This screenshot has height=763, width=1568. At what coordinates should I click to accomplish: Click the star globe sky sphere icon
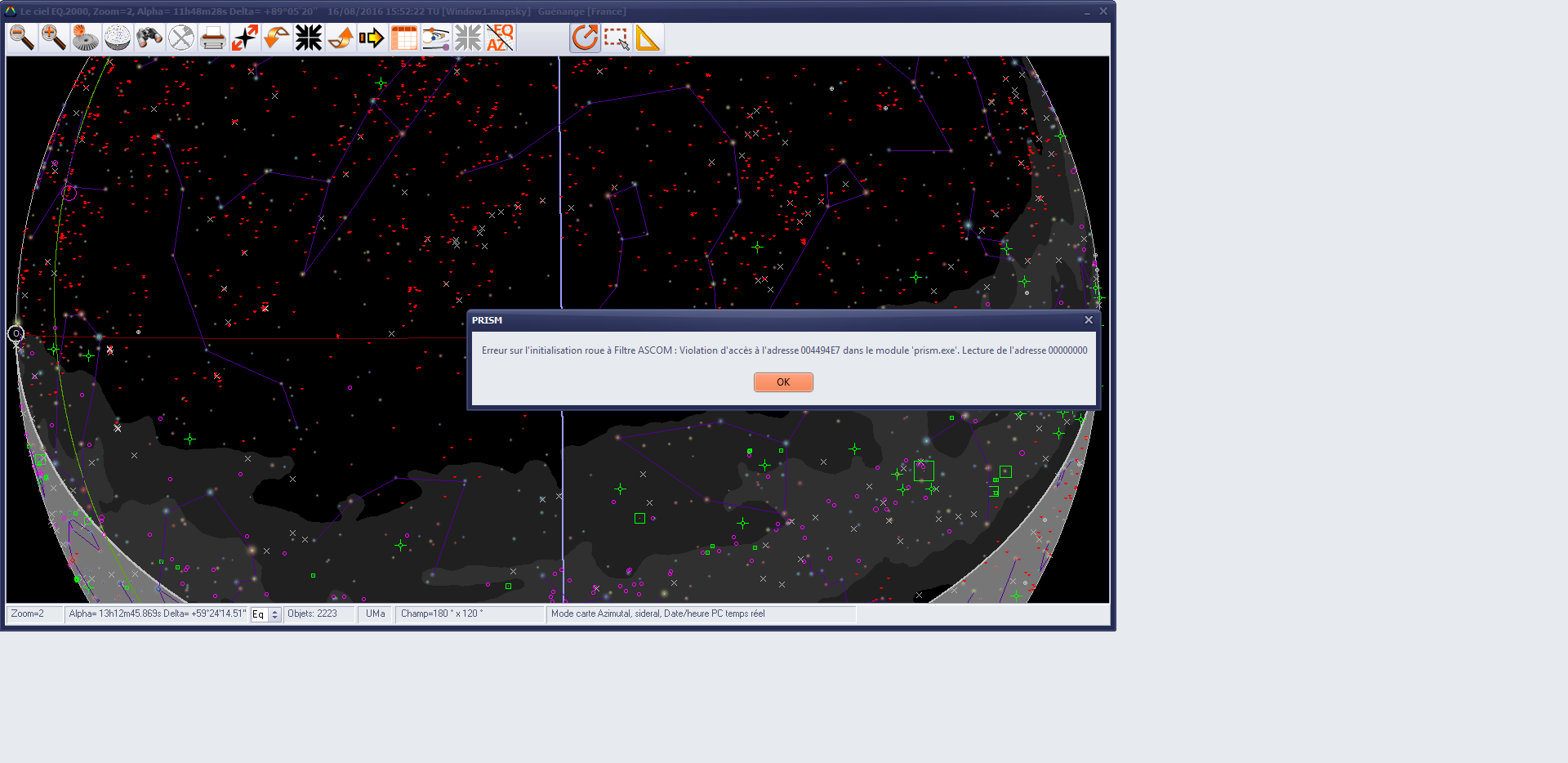click(x=118, y=38)
